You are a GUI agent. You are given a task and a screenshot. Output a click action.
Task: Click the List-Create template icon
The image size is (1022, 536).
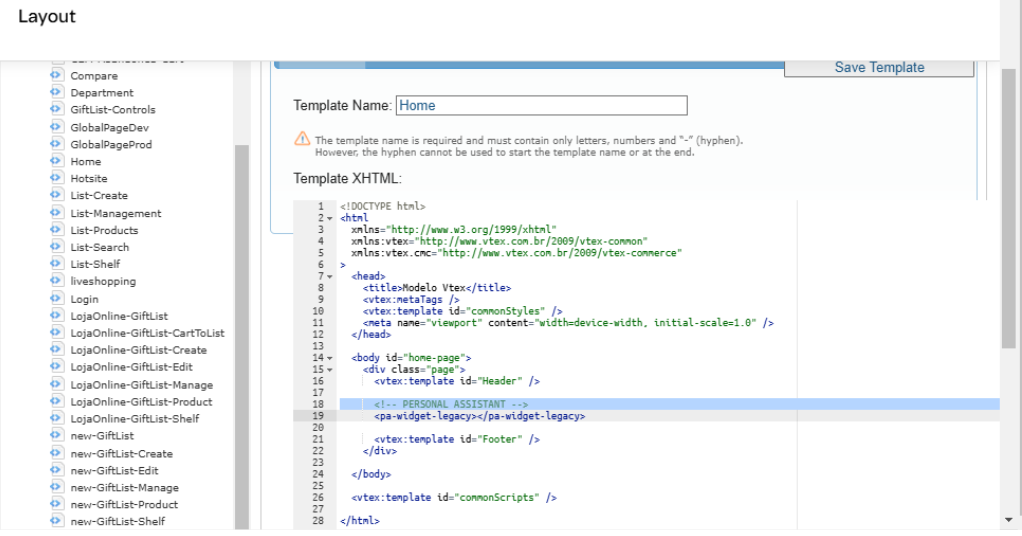(56, 194)
